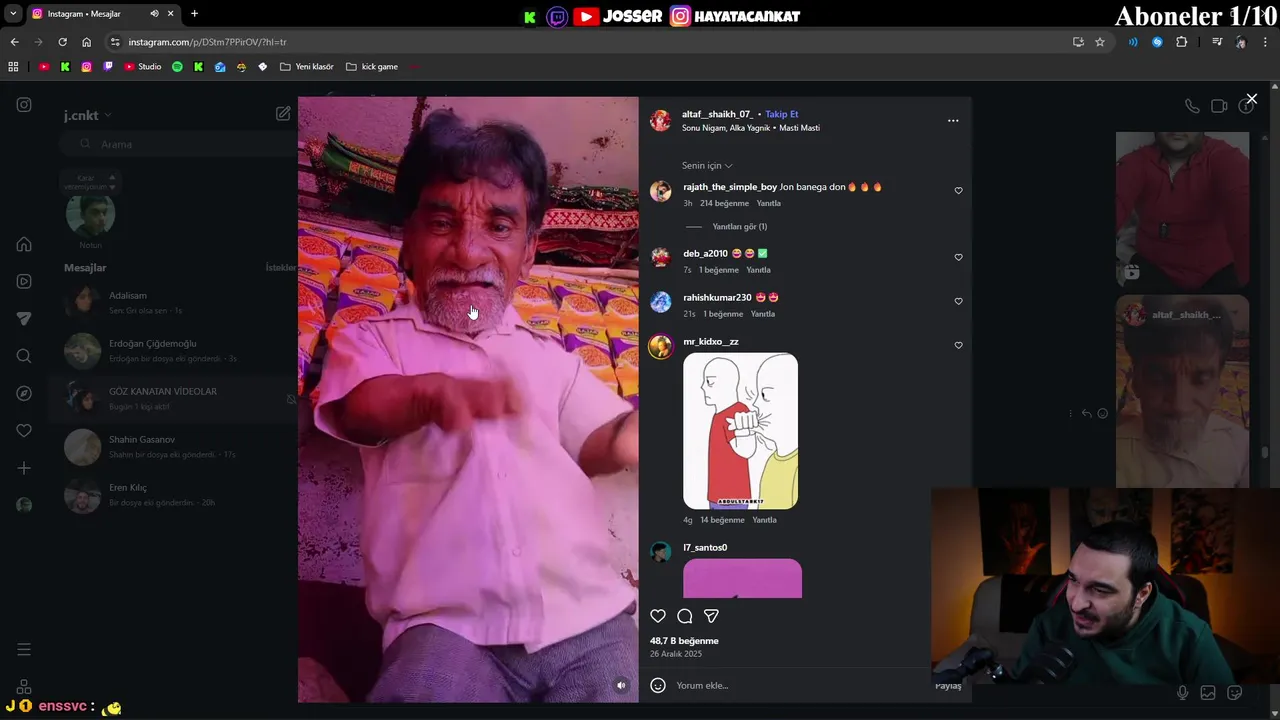1280x720 pixels.
Task: Like rahishkumar230's comment
Action: click(958, 301)
